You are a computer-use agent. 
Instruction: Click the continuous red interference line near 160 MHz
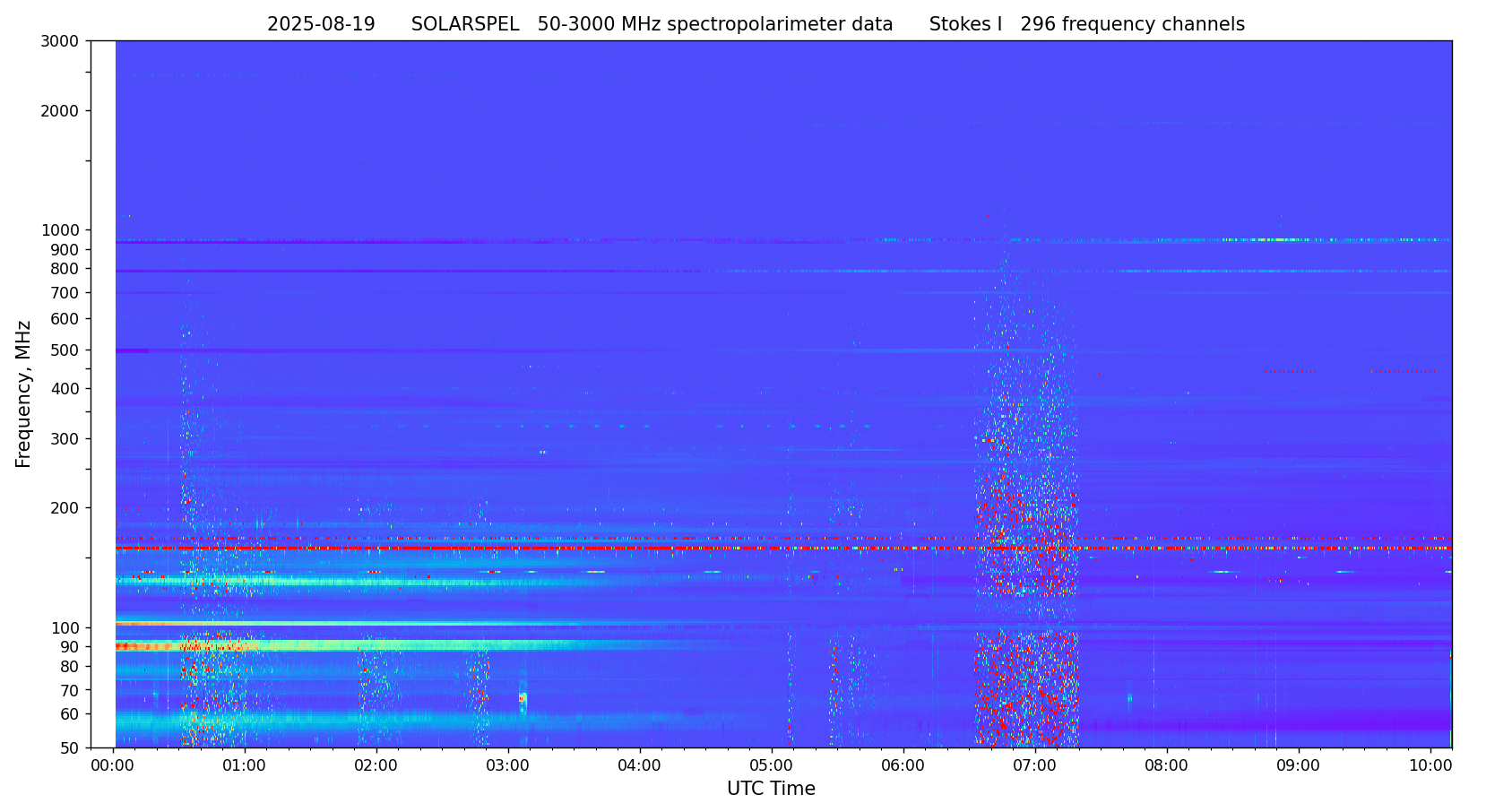[627, 548]
